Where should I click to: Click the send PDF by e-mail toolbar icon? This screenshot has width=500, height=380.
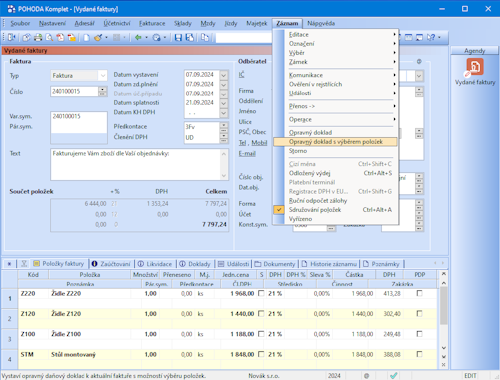(71, 37)
